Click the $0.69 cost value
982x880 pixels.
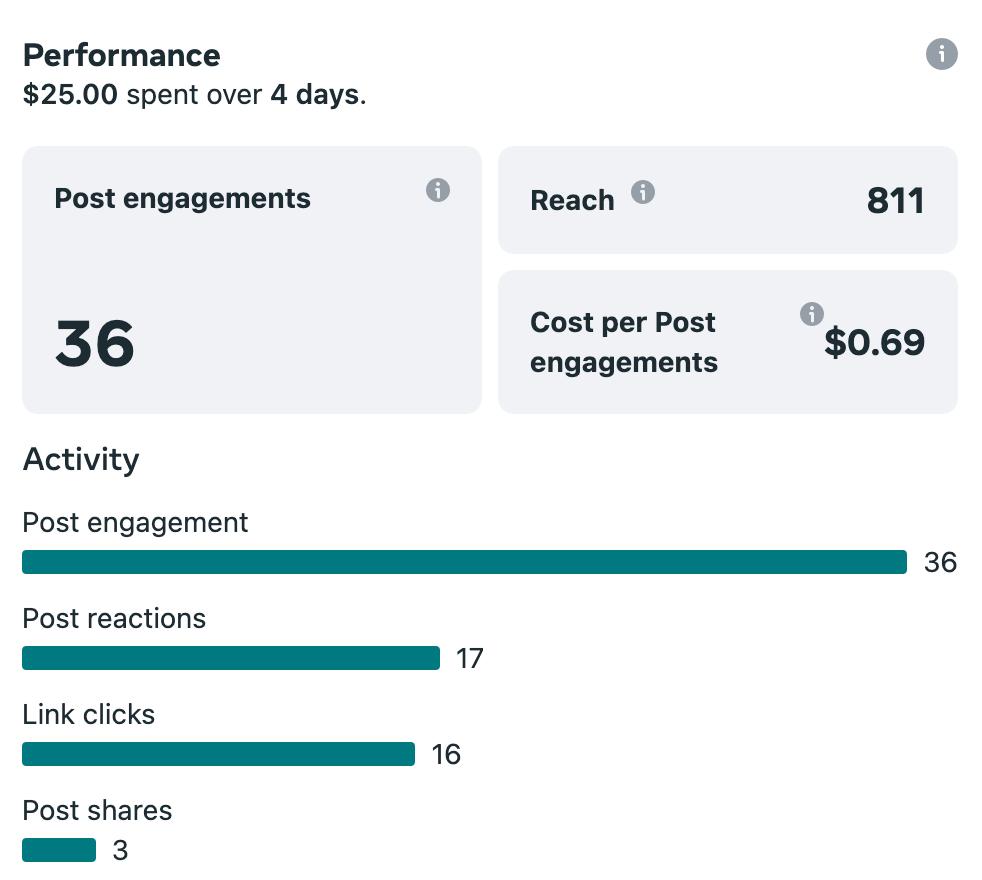[875, 343]
